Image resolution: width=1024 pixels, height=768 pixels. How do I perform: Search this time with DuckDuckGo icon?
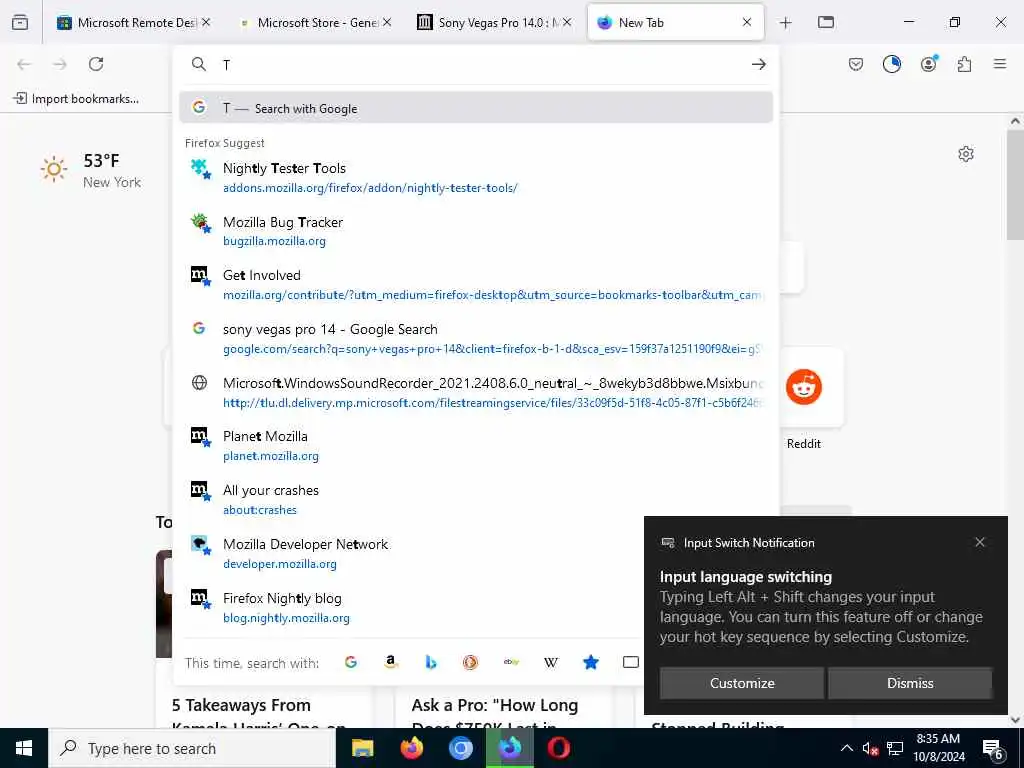click(470, 662)
